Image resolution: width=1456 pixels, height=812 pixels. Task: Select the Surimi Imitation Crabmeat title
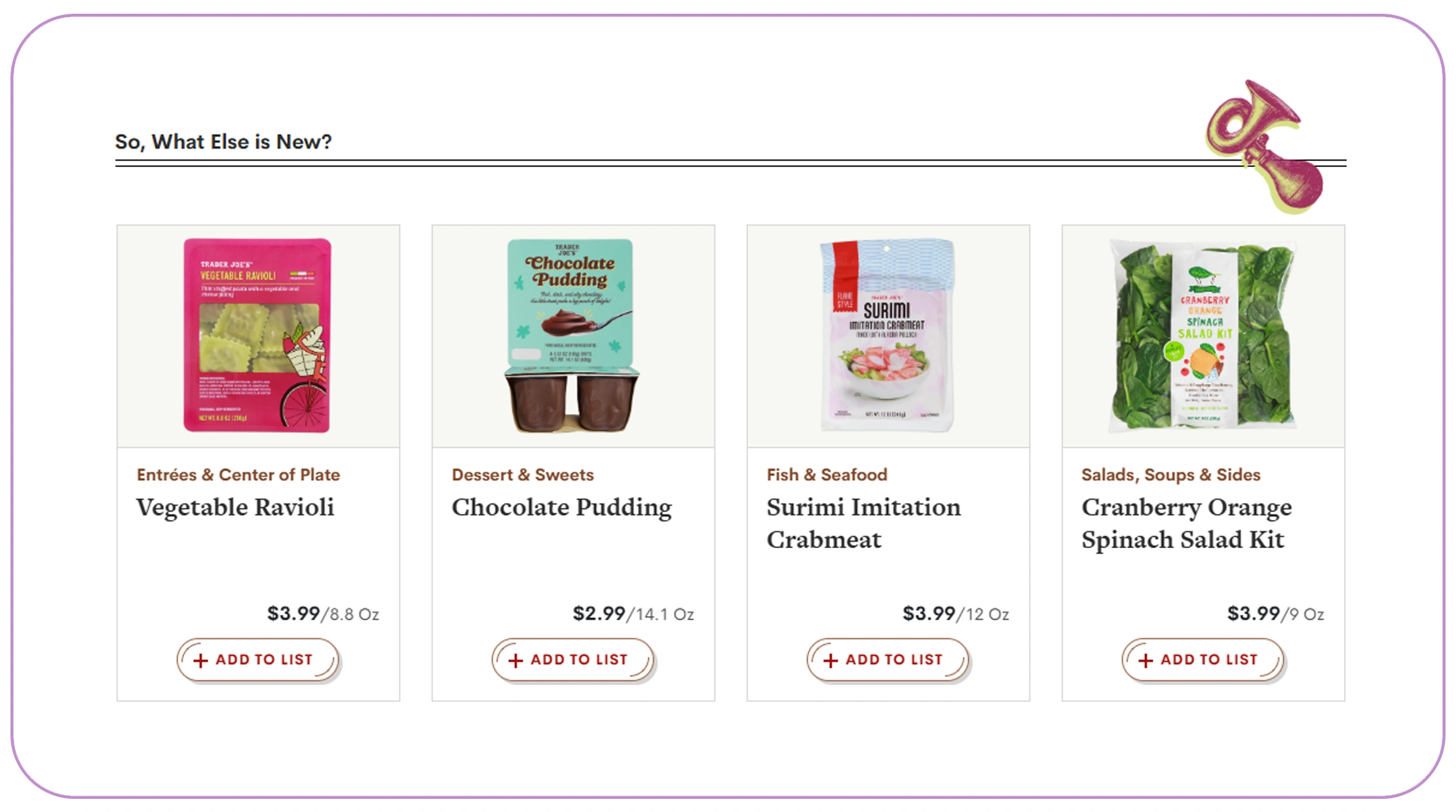pyautogui.click(x=863, y=523)
